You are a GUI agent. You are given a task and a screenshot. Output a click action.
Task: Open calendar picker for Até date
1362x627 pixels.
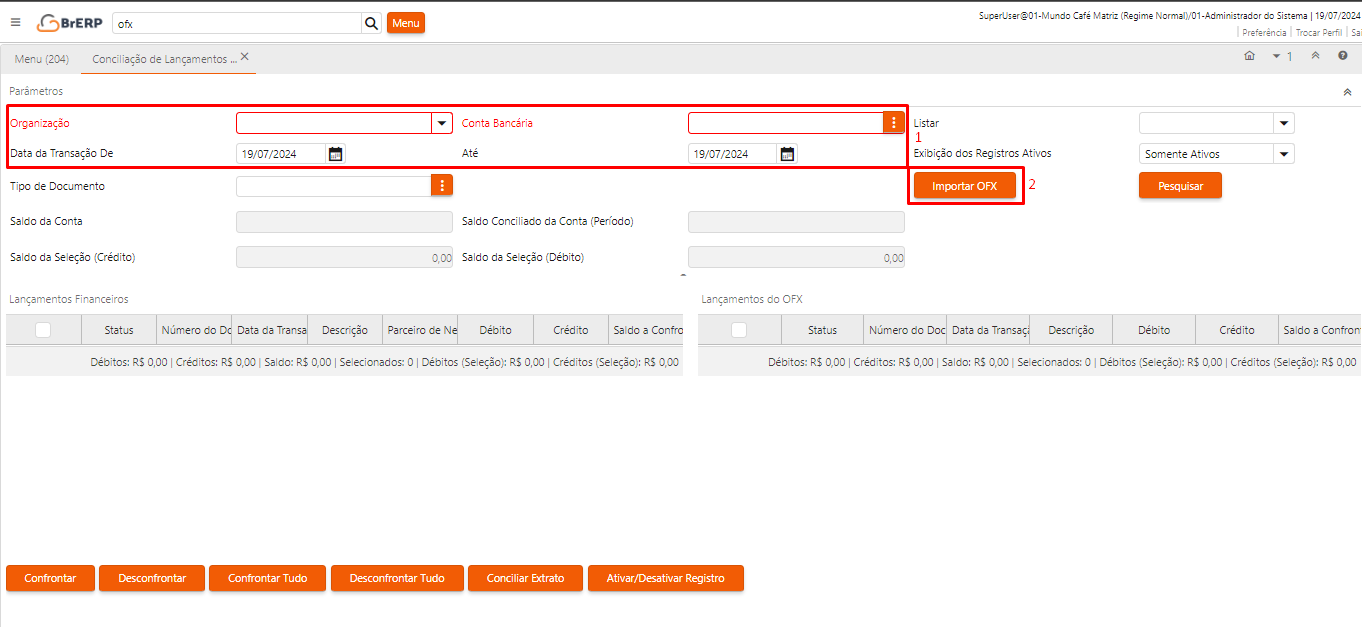coord(788,154)
